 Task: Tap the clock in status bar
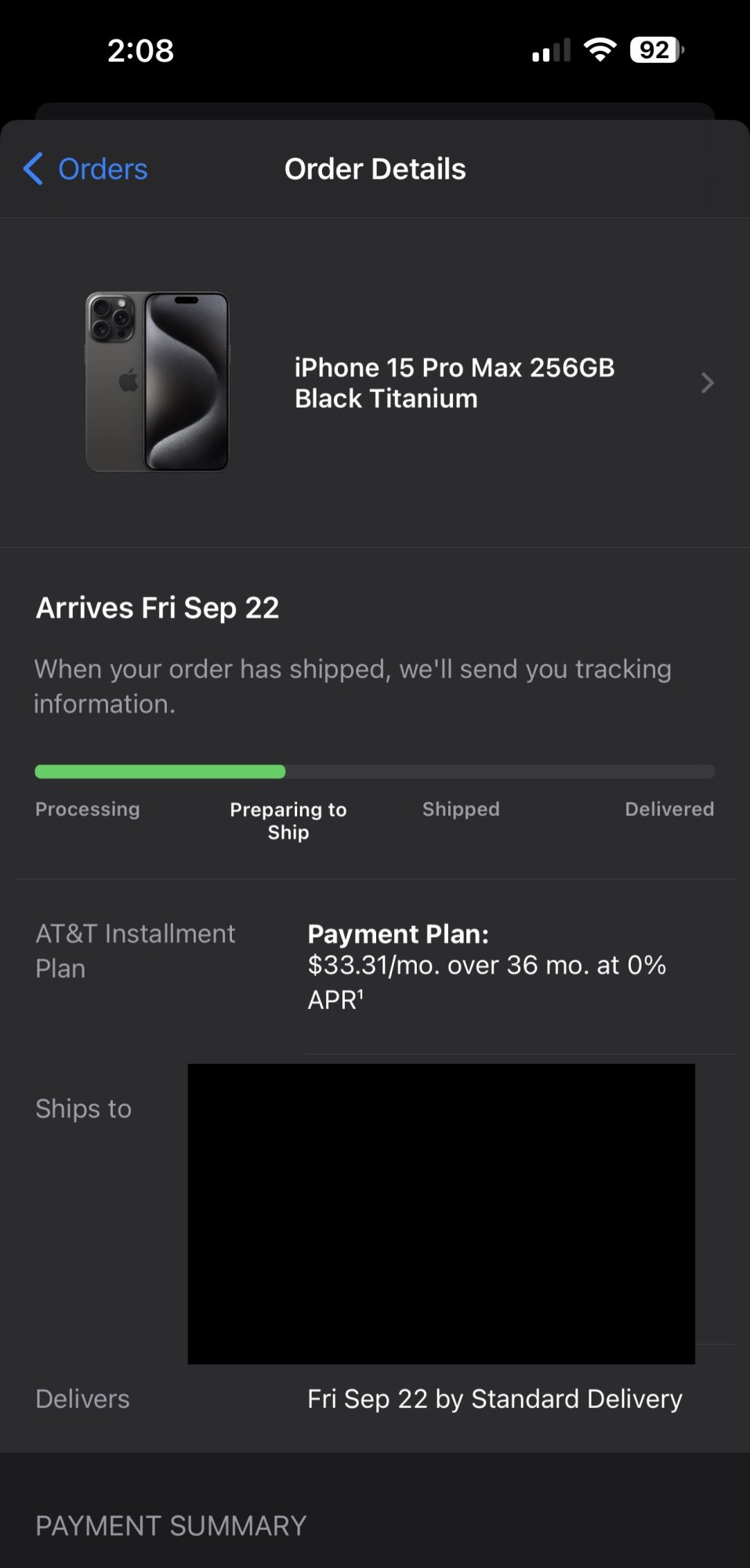click(140, 51)
